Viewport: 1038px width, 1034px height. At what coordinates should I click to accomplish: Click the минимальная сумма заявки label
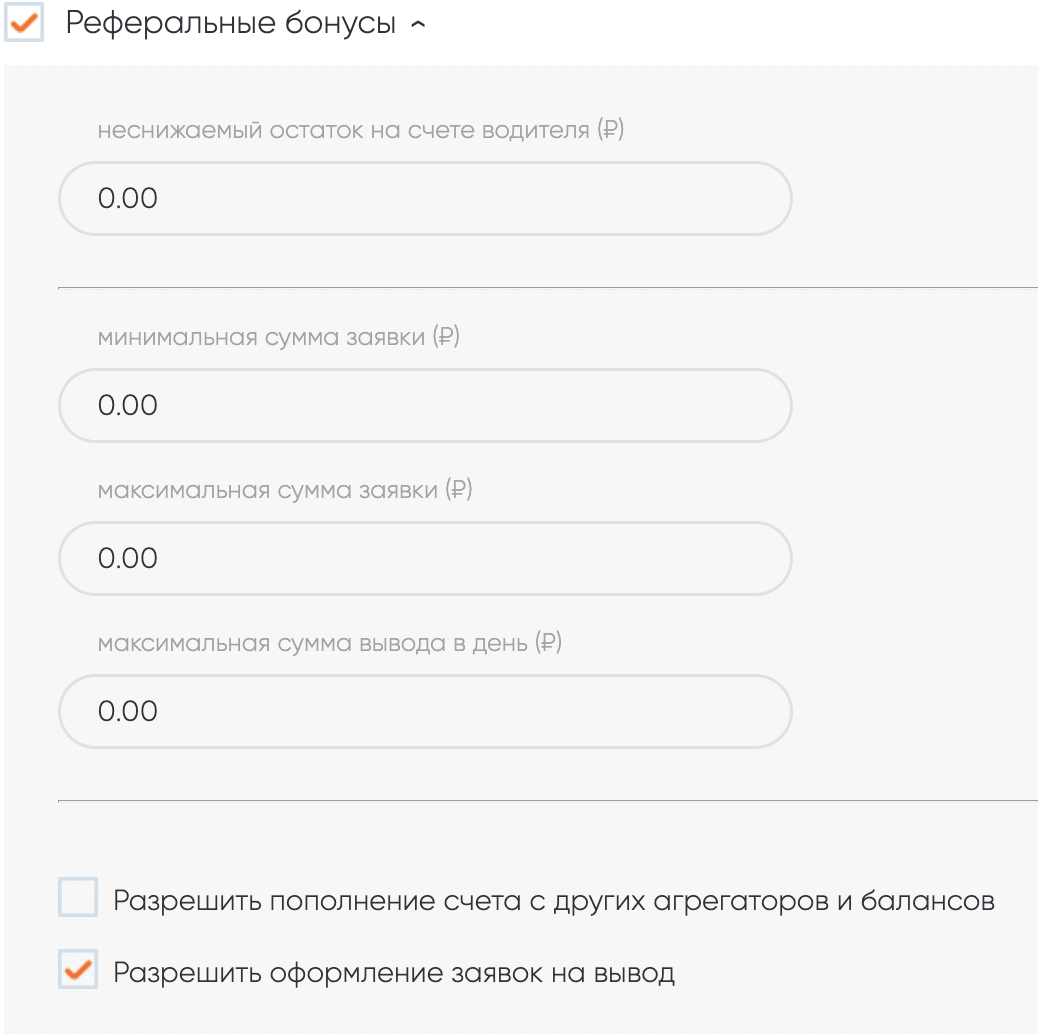(x=264, y=337)
